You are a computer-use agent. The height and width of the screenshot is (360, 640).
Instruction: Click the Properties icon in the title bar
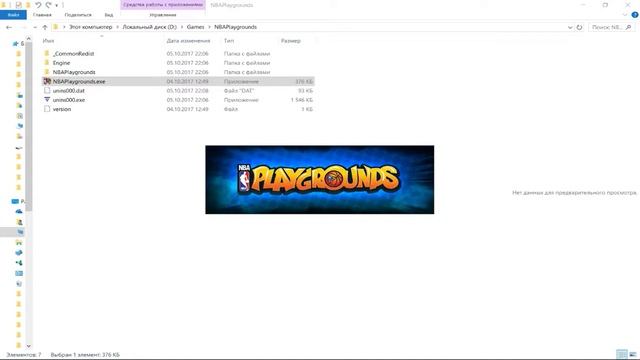tap(18, 5)
